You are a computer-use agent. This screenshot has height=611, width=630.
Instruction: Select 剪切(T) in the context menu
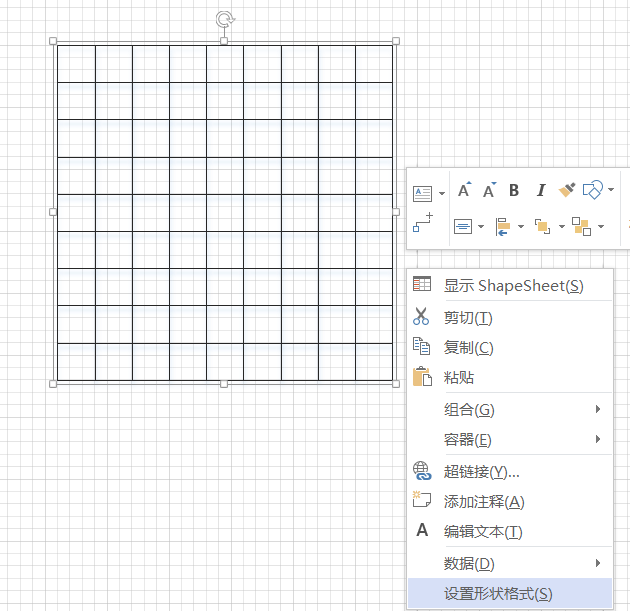(x=510, y=318)
